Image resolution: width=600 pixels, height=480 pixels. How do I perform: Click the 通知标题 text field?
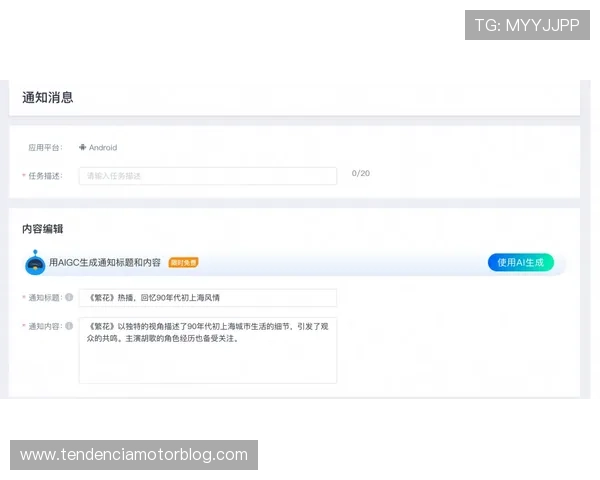(208, 298)
